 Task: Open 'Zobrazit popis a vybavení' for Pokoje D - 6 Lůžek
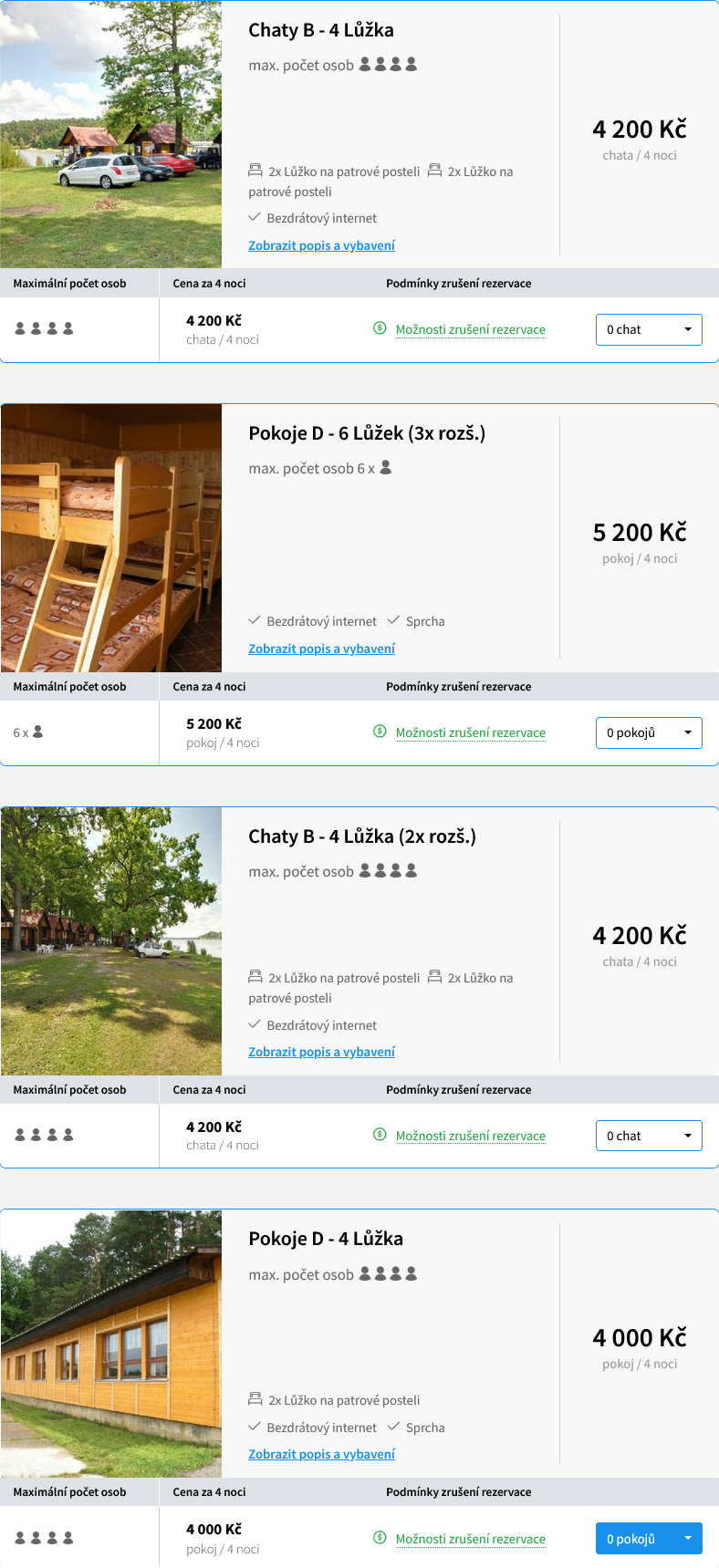coord(322,649)
